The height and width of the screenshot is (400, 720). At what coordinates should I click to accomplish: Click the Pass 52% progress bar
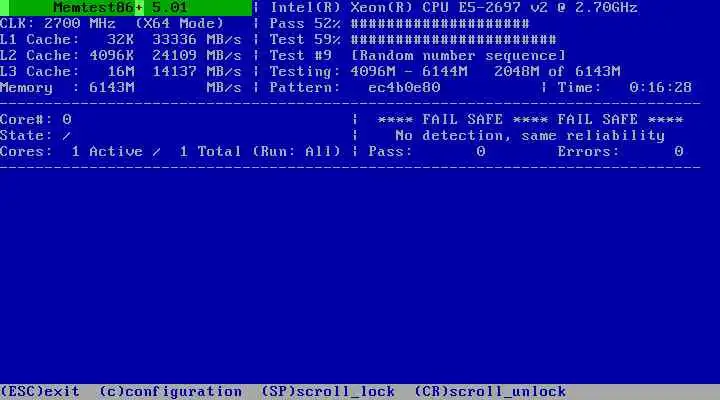tap(440, 23)
